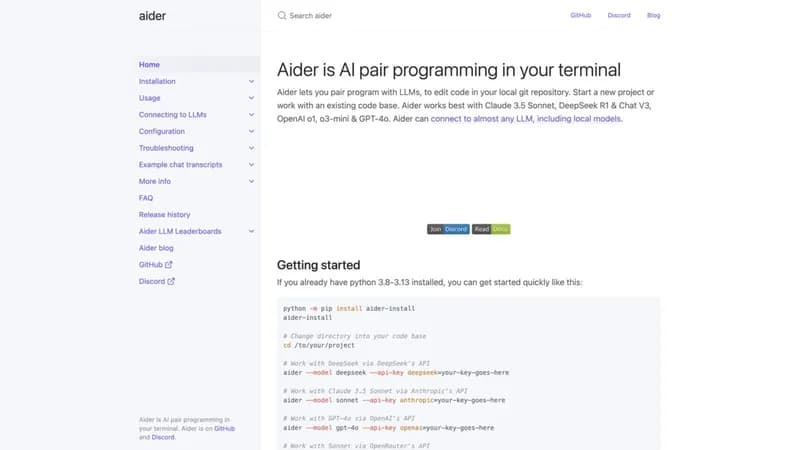Click the 'aider --model sonnet' code line
Screen dimensions: 800x450
click(x=394, y=401)
